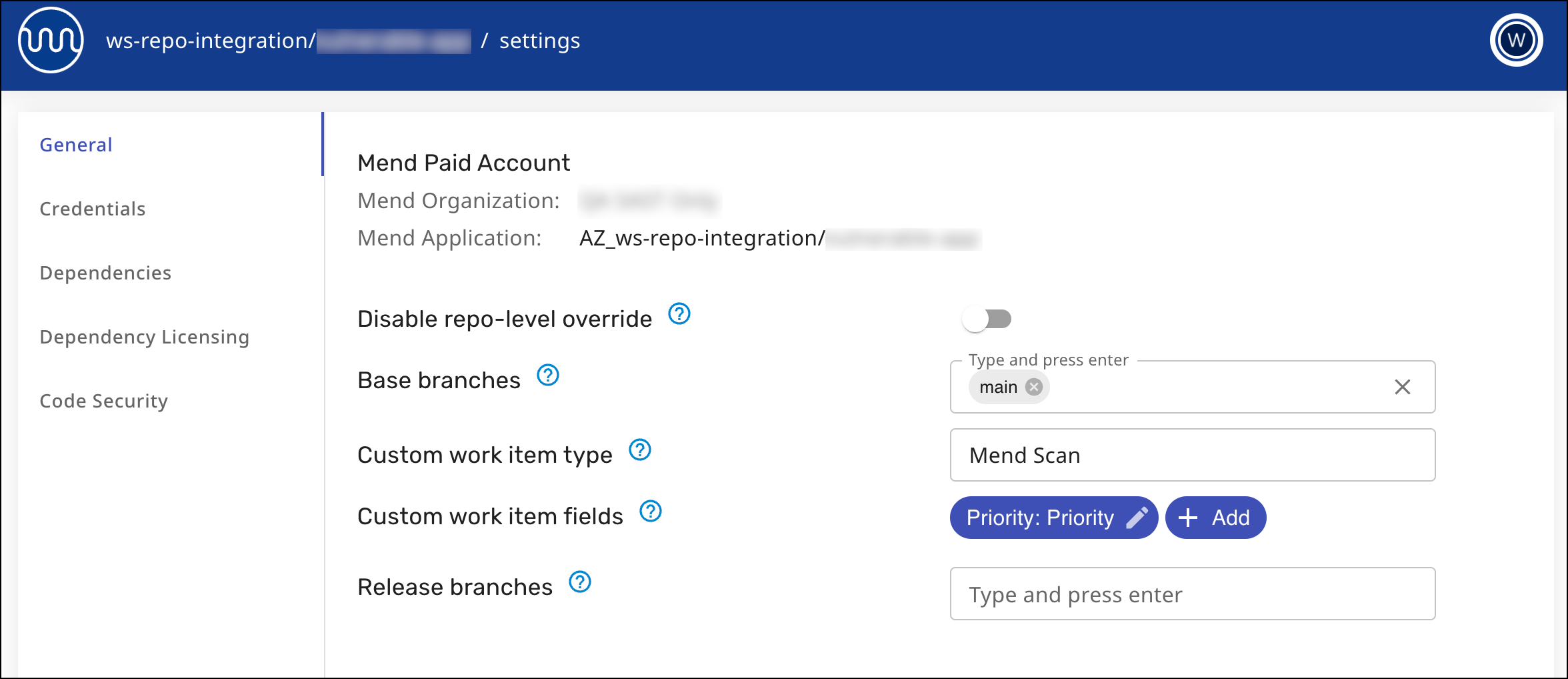
Task: Open the user avatar profile icon
Action: point(1516,41)
